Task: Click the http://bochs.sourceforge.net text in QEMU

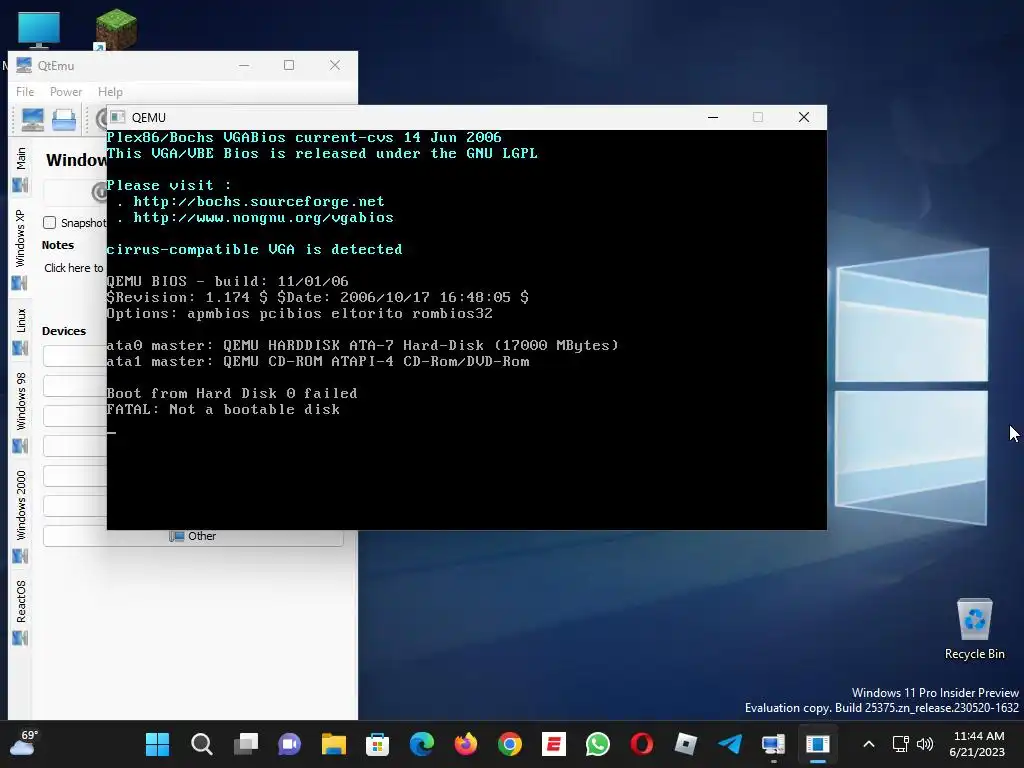Action: click(259, 201)
